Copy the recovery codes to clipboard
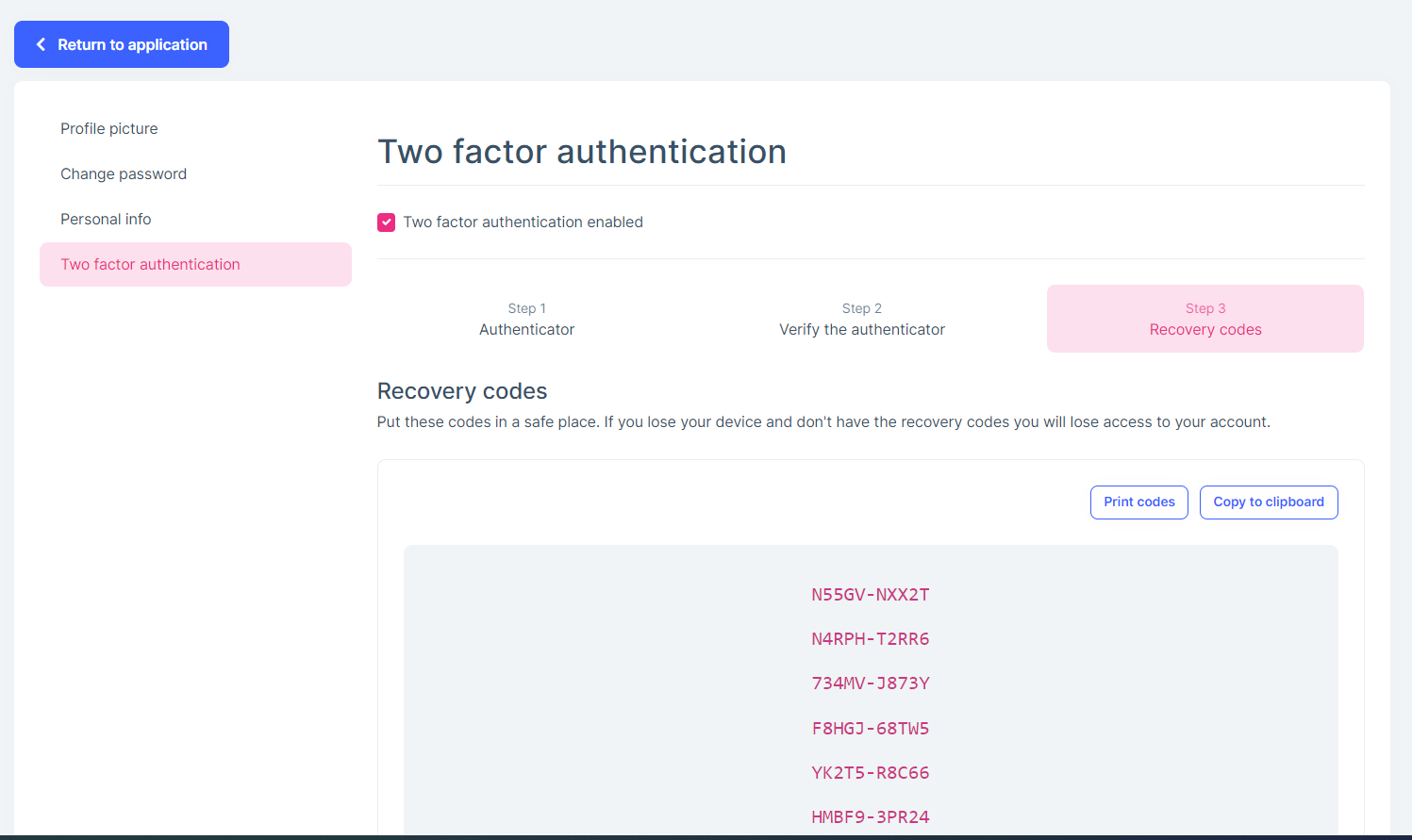 [x=1268, y=502]
